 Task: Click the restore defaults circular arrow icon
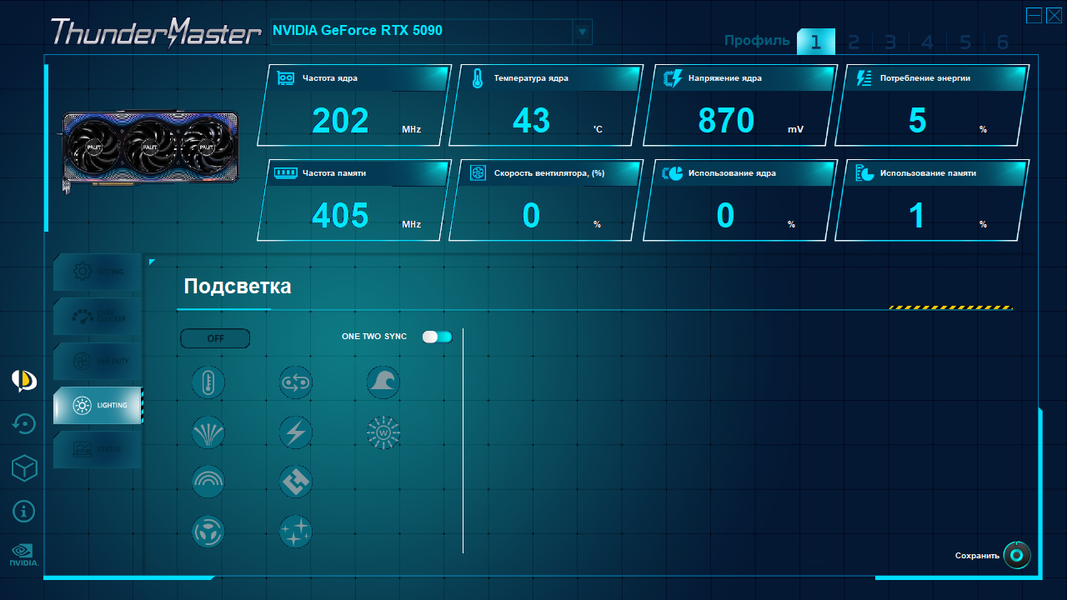pyautogui.click(x=24, y=424)
